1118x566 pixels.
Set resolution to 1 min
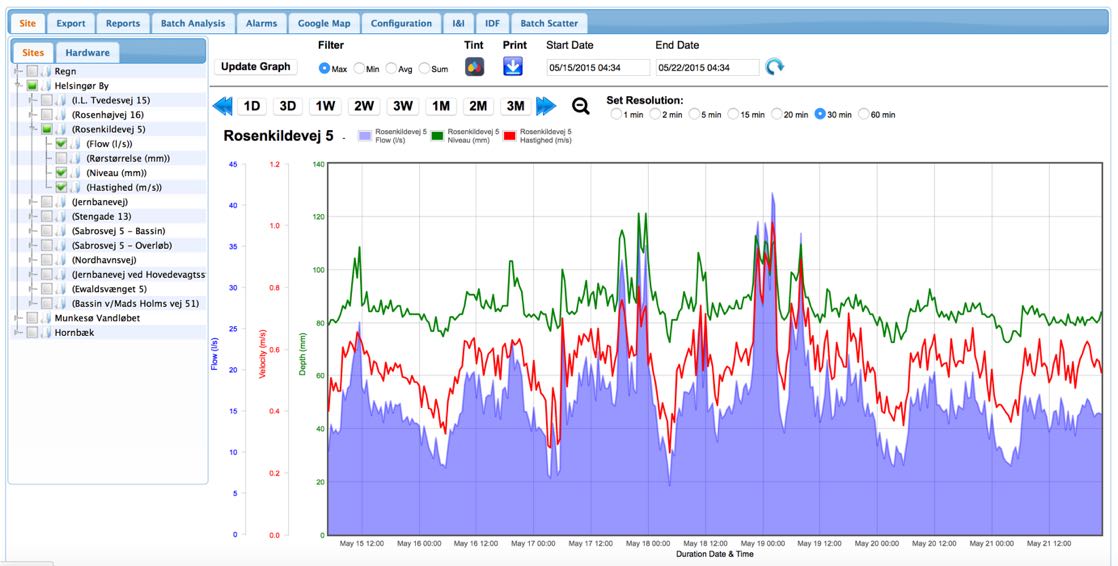(616, 114)
